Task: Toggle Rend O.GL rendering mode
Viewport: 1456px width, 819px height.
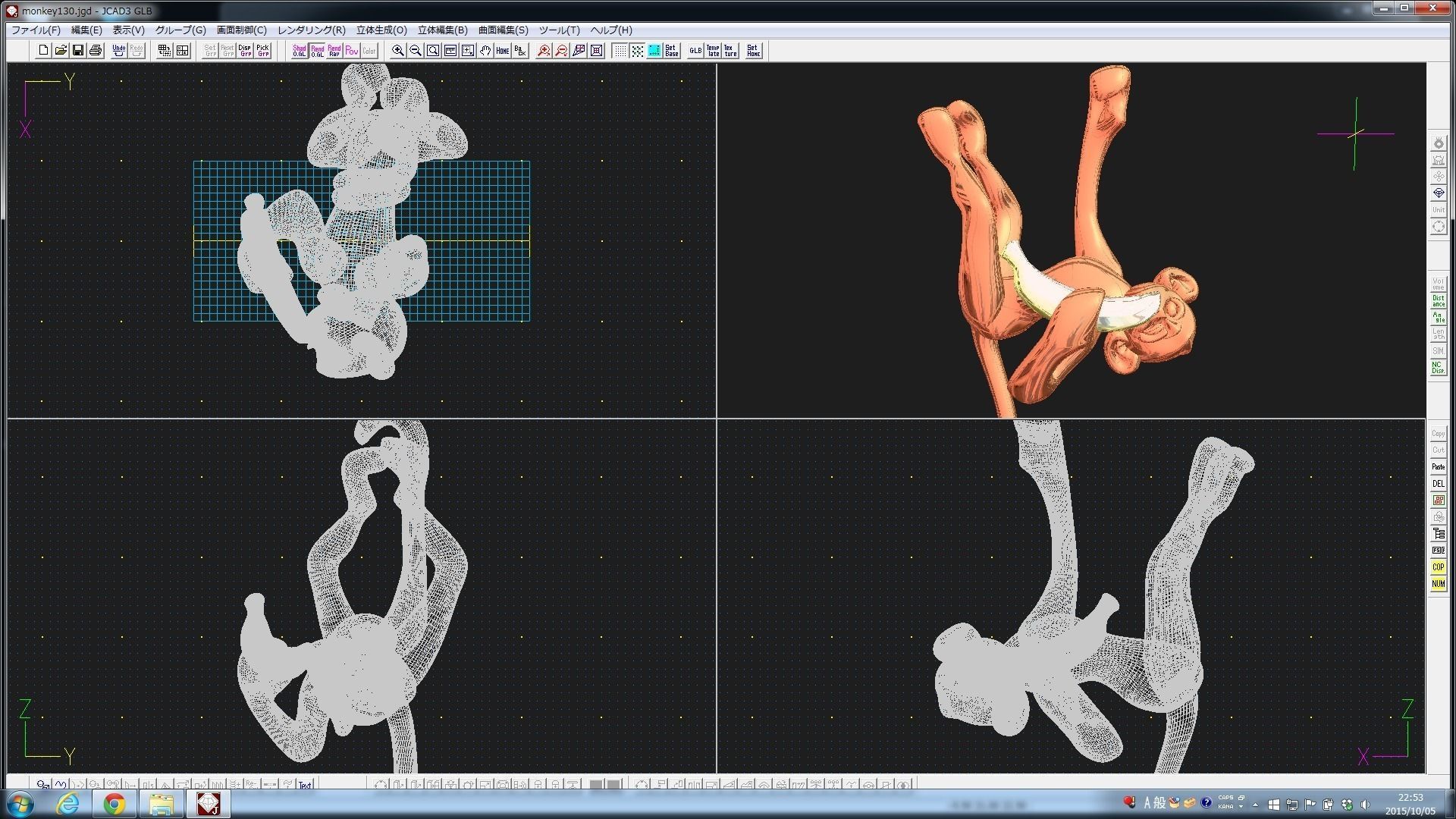Action: click(317, 51)
